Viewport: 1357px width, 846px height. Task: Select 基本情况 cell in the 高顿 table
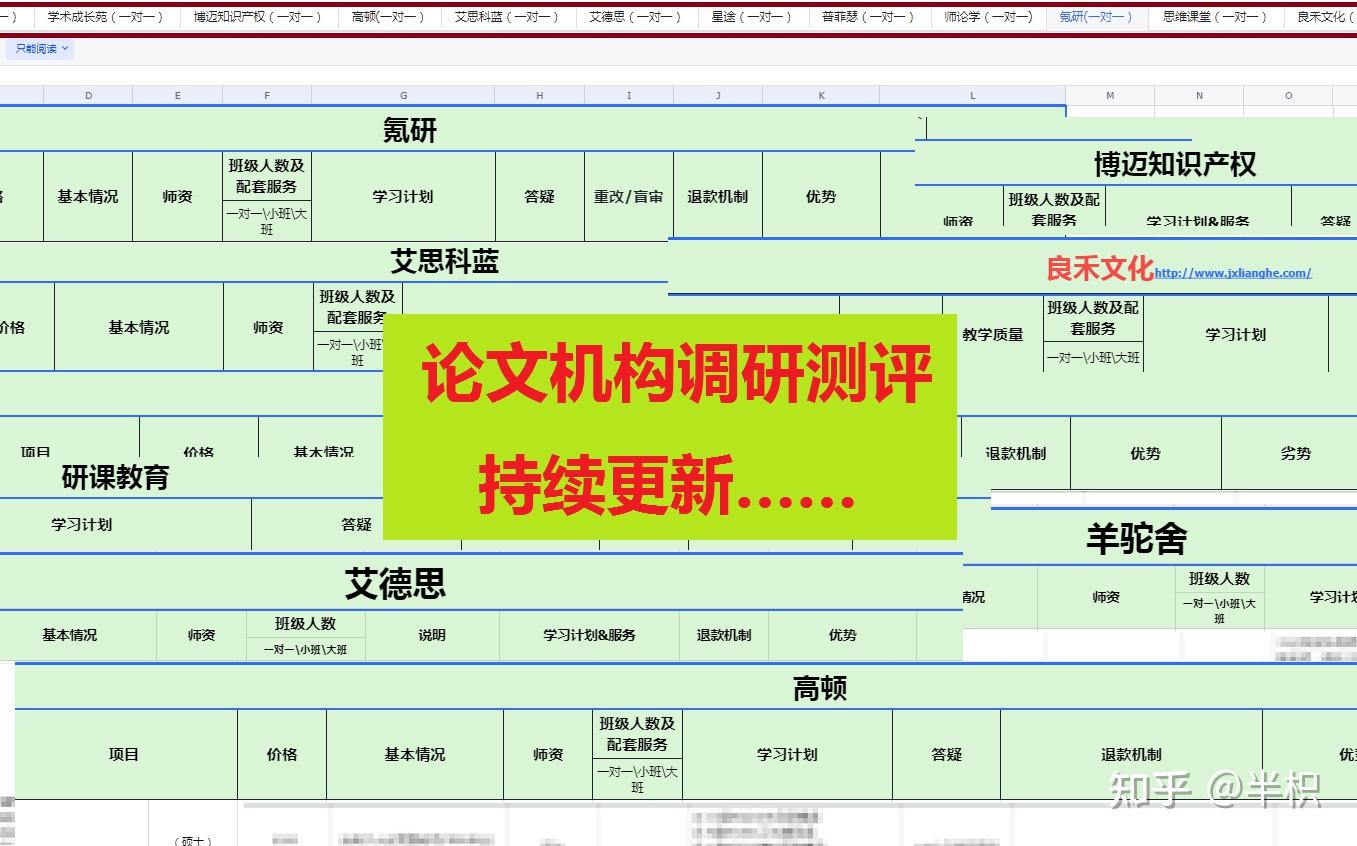[415, 754]
